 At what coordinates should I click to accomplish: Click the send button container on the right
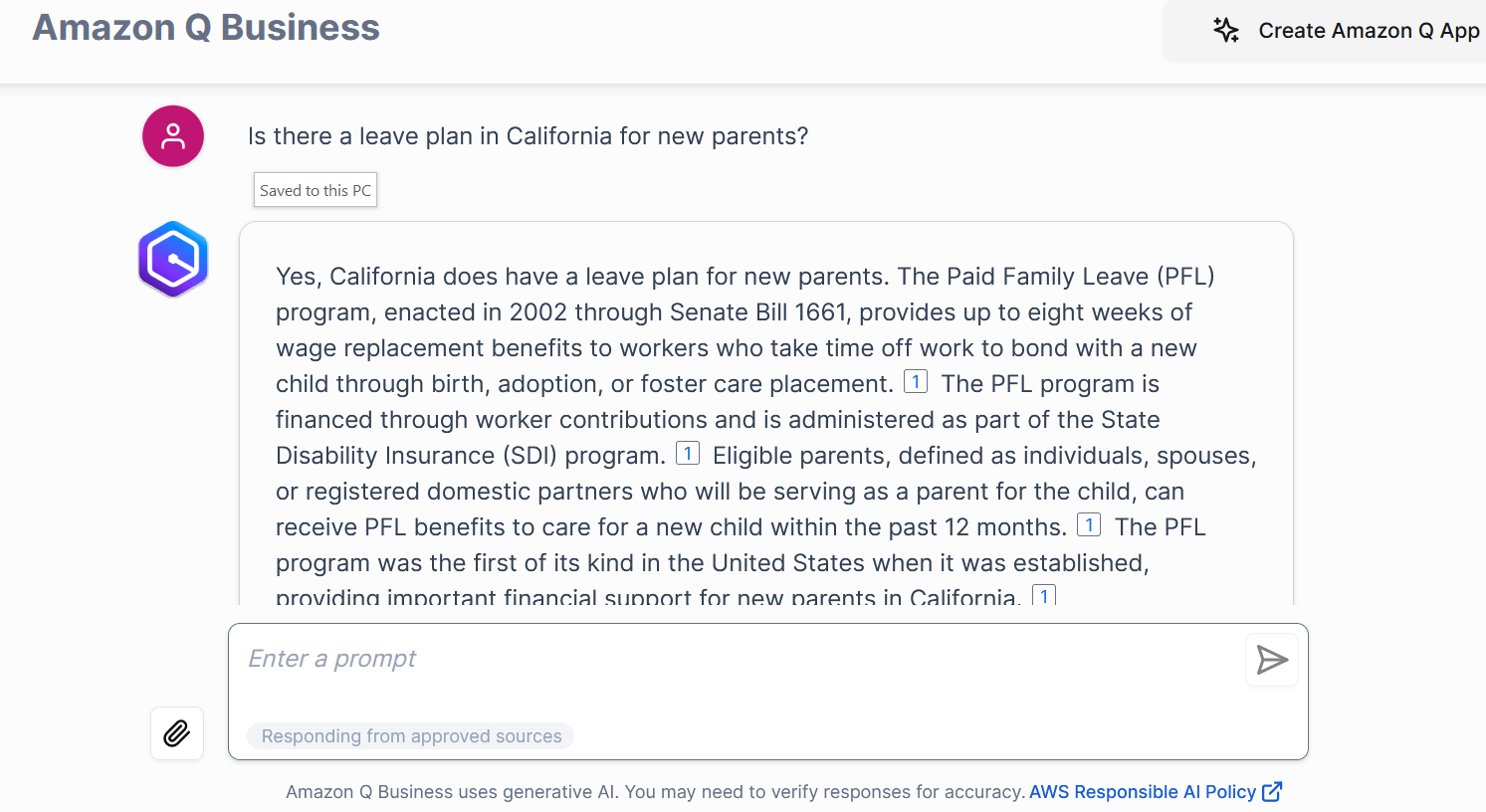(x=1271, y=659)
